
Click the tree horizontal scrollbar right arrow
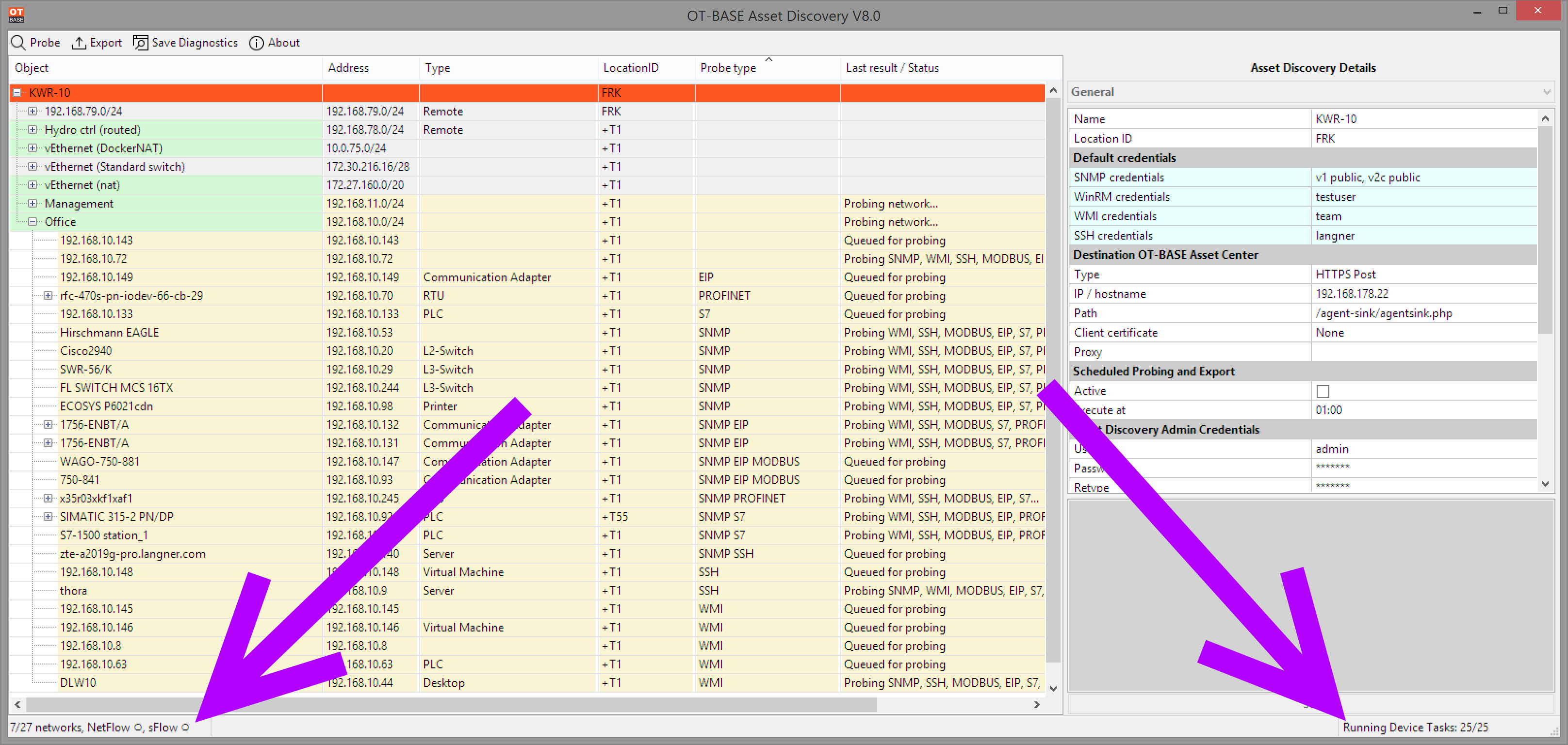pos(1037,704)
